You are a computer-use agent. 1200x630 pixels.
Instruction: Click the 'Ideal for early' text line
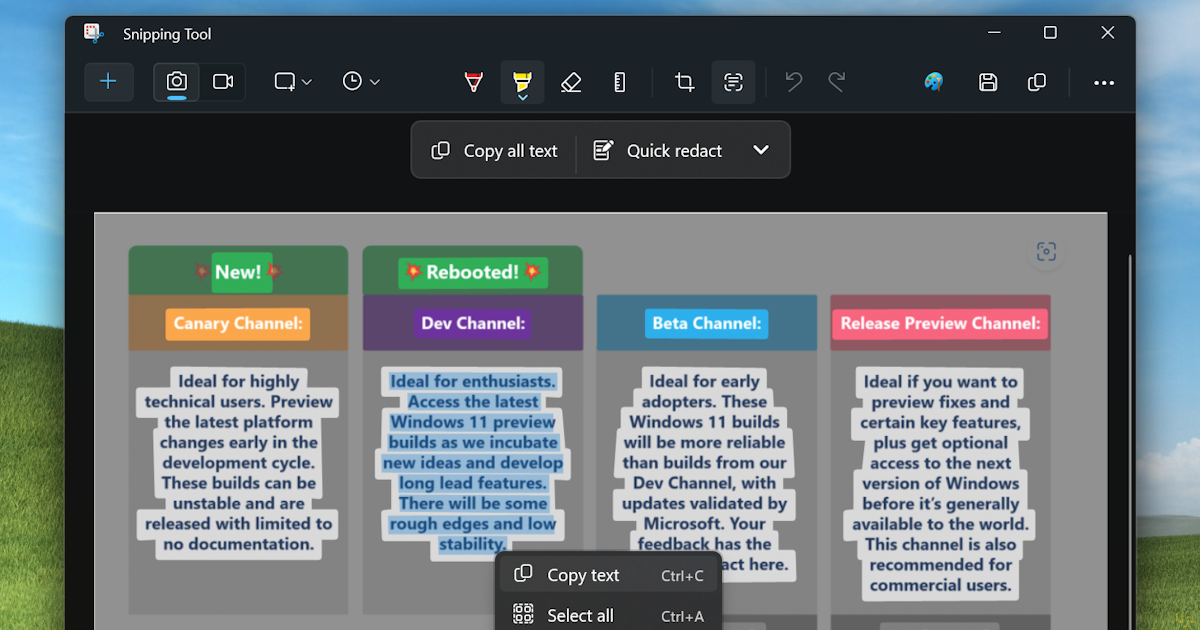pos(705,381)
